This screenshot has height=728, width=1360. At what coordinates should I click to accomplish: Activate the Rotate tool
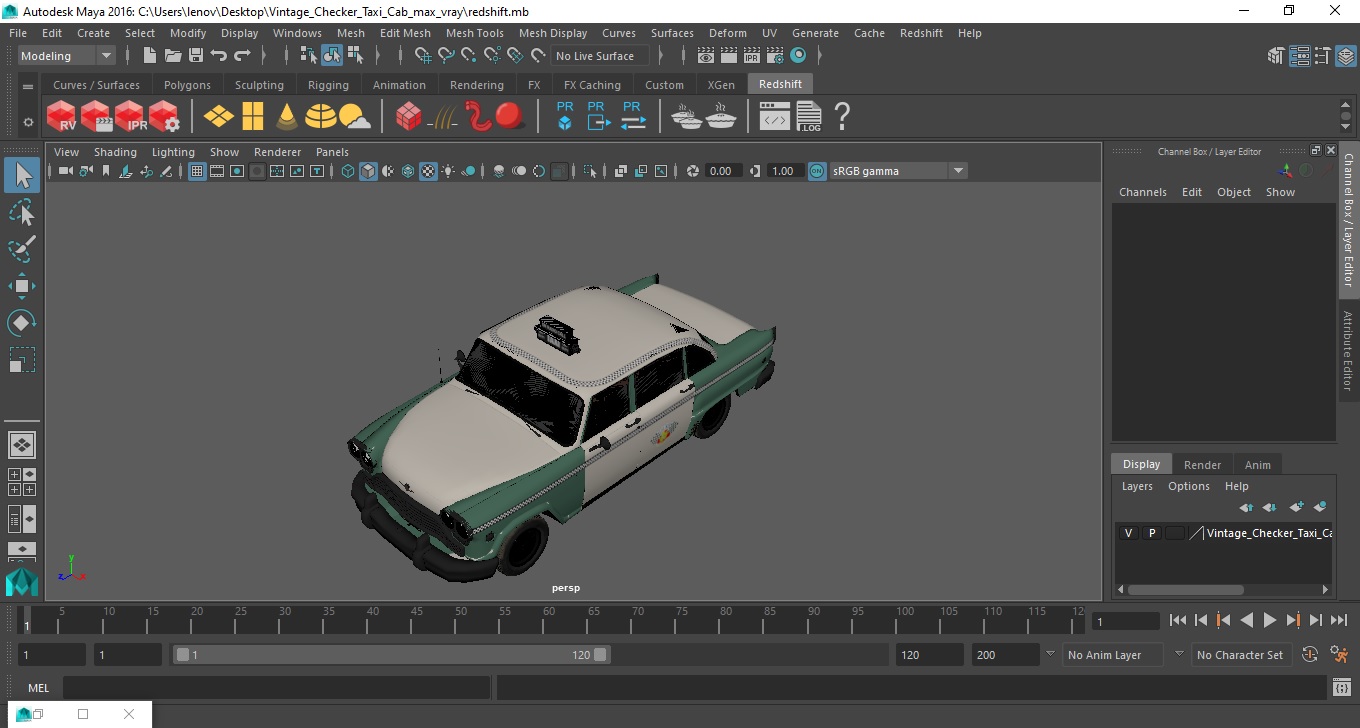tap(22, 323)
